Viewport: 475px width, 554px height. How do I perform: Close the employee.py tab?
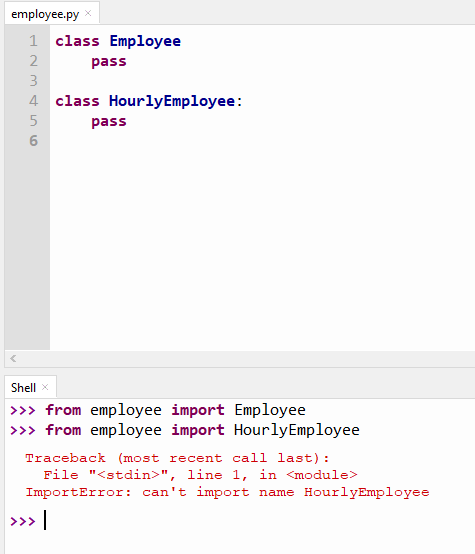point(88,13)
